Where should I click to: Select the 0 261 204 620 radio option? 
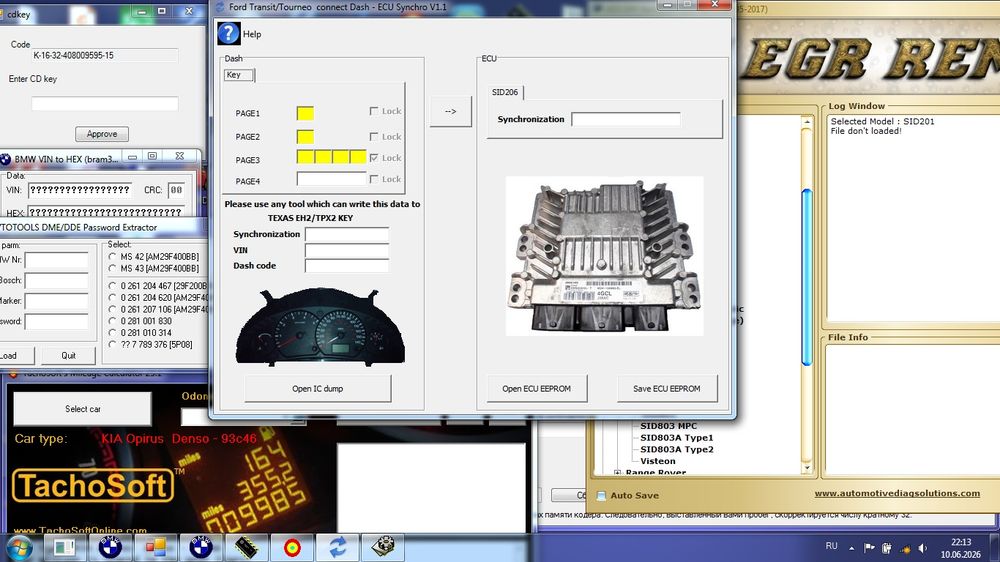[x=112, y=297]
